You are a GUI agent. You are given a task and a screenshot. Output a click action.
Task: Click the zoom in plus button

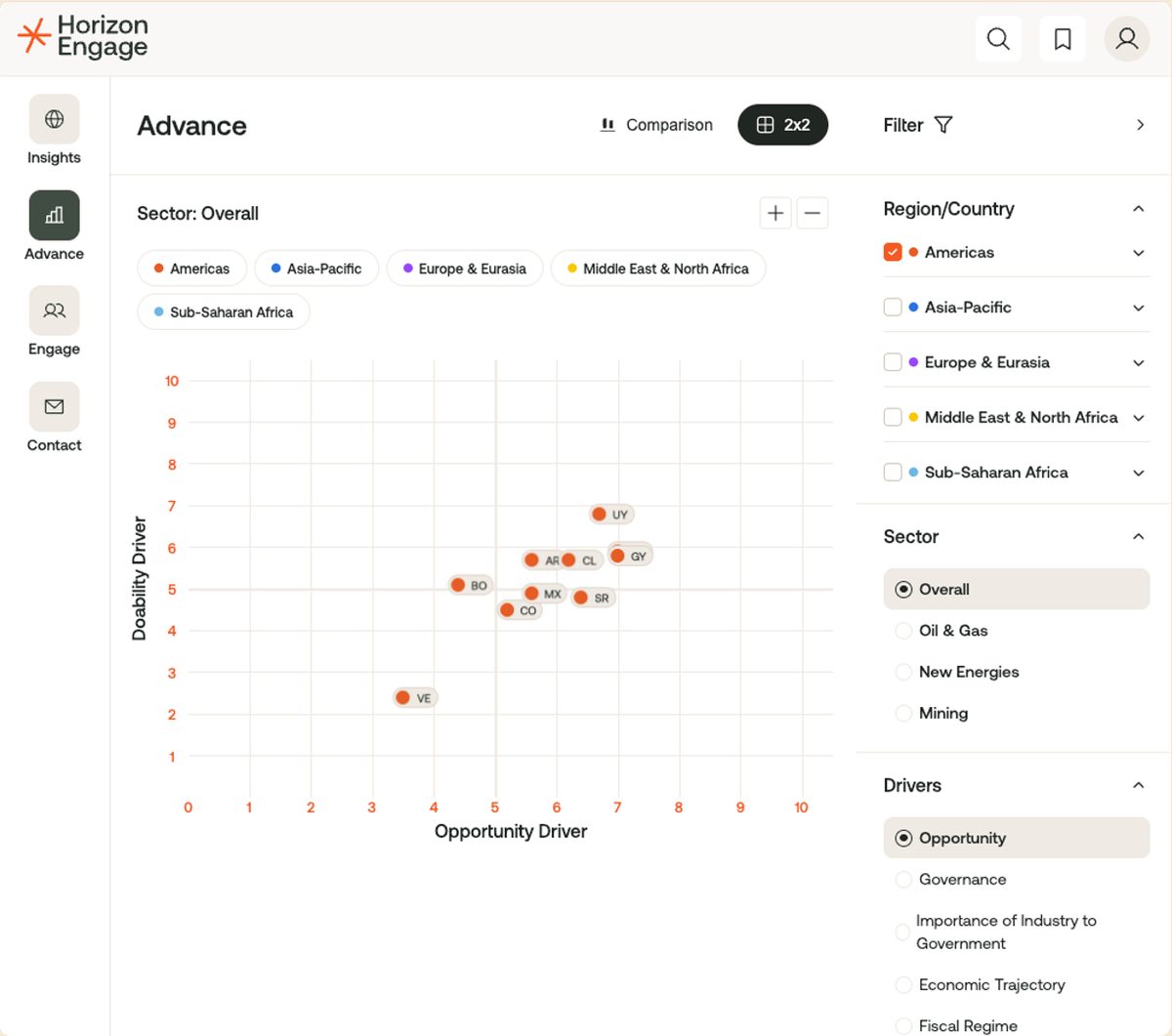point(775,213)
